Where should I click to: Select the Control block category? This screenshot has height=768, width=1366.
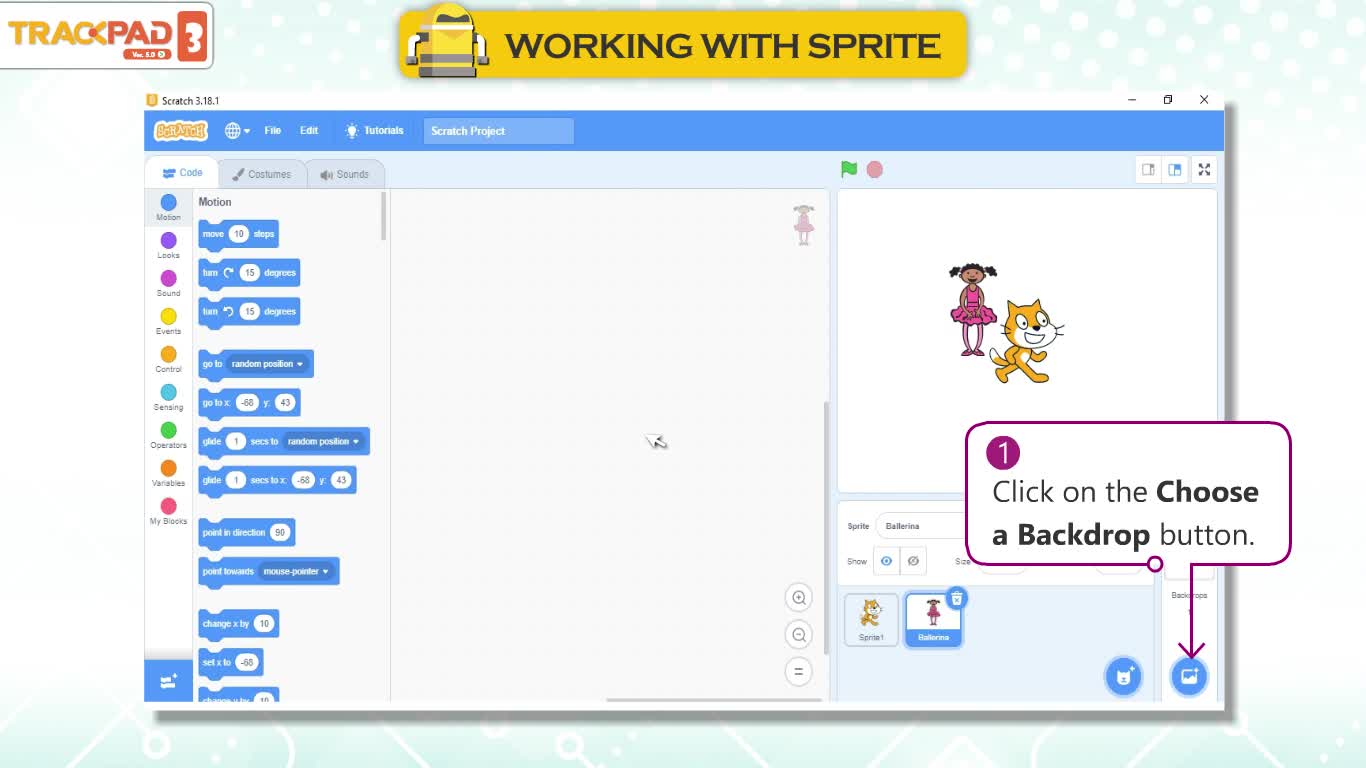point(168,360)
